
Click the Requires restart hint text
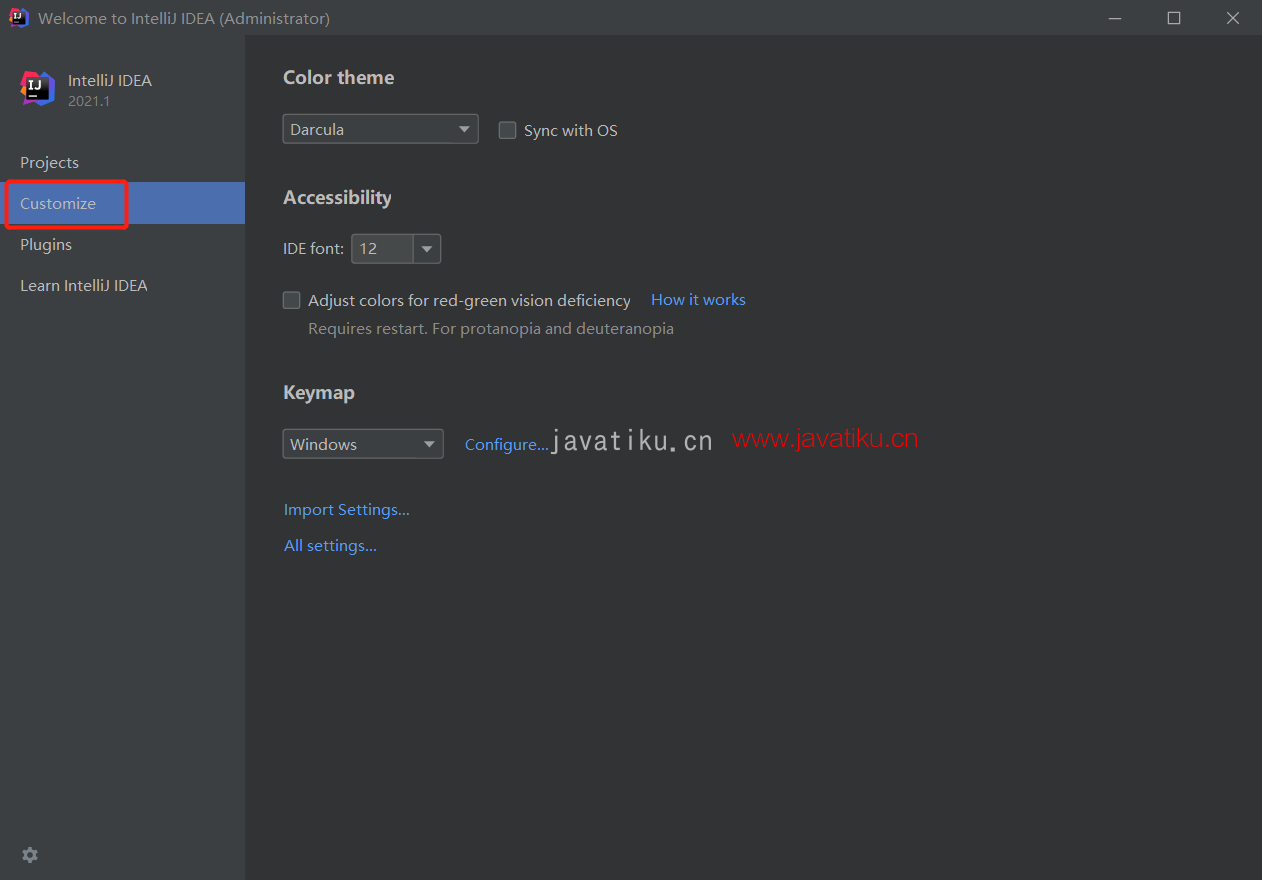point(491,328)
